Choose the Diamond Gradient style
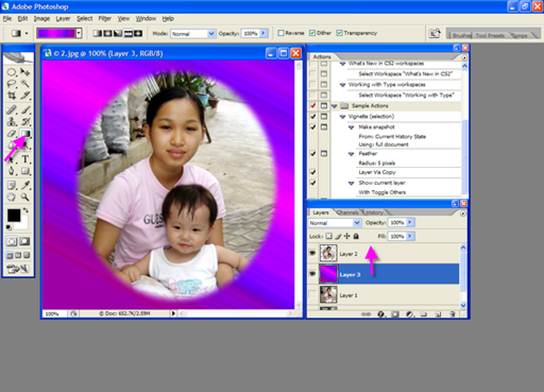The image size is (544, 392). coord(138,33)
